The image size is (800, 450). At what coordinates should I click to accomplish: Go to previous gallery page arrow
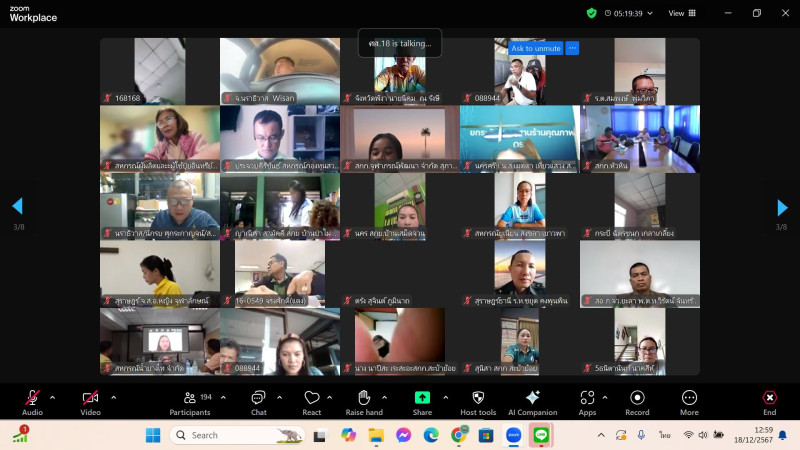pyautogui.click(x=17, y=206)
